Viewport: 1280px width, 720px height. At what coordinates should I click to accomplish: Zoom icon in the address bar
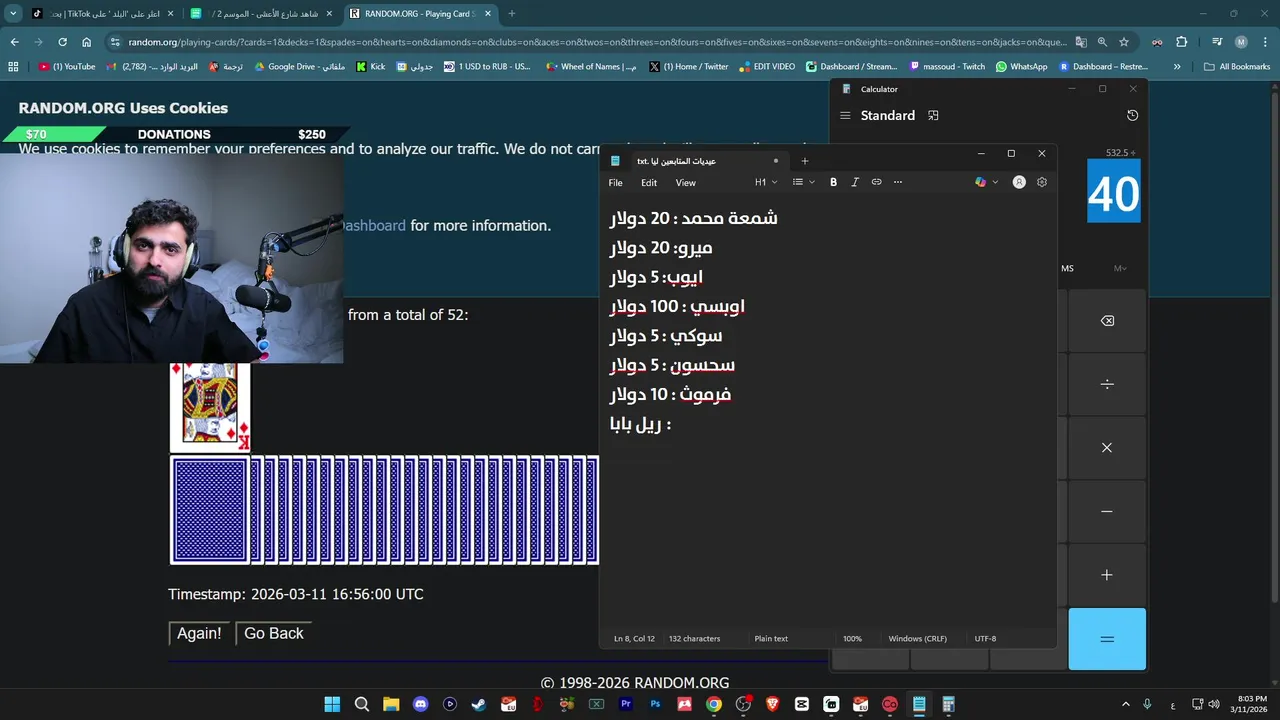(1102, 42)
